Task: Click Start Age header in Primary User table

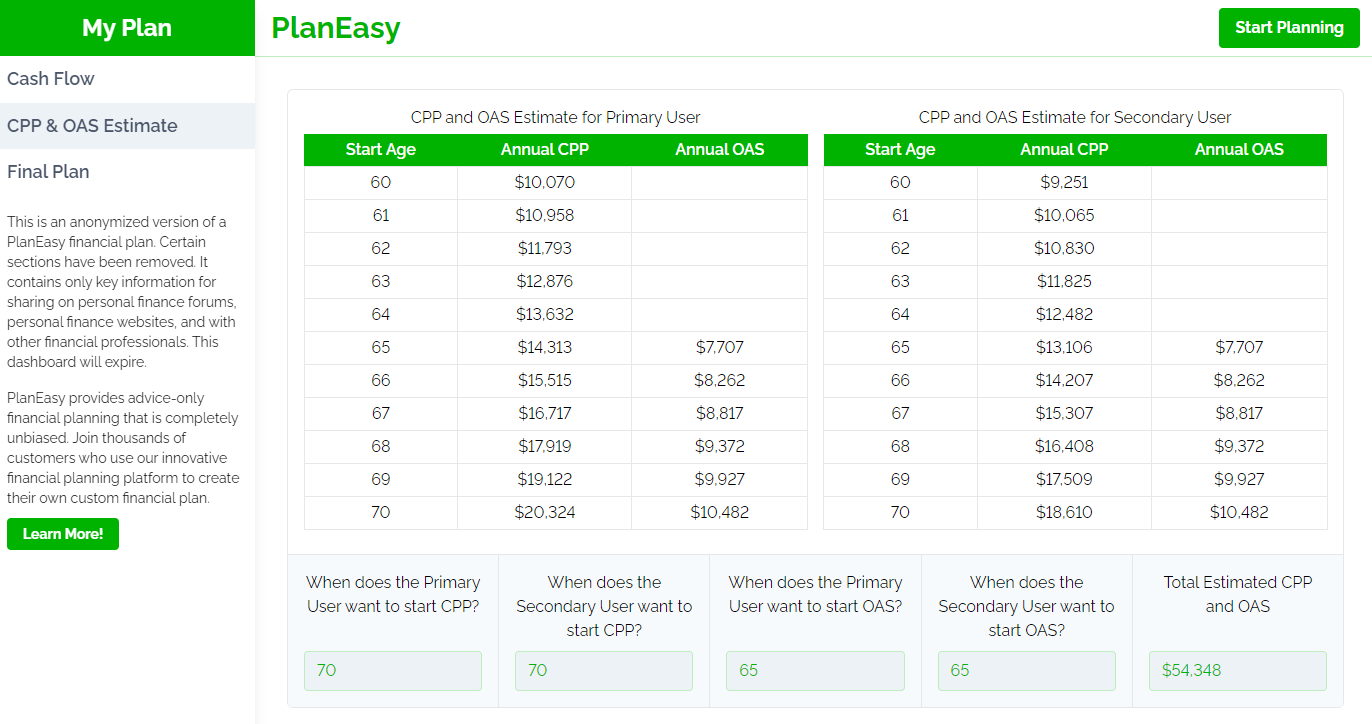Action: [380, 150]
